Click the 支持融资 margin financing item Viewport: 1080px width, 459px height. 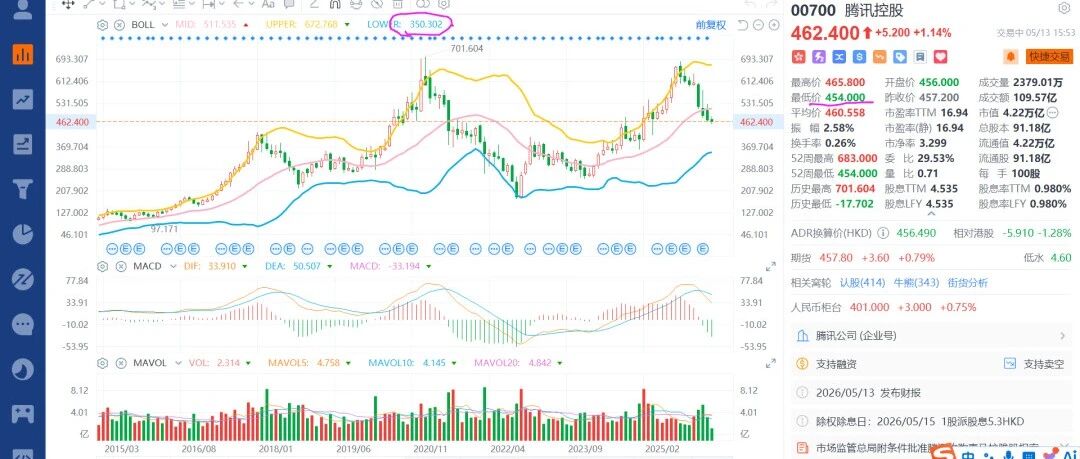point(827,364)
